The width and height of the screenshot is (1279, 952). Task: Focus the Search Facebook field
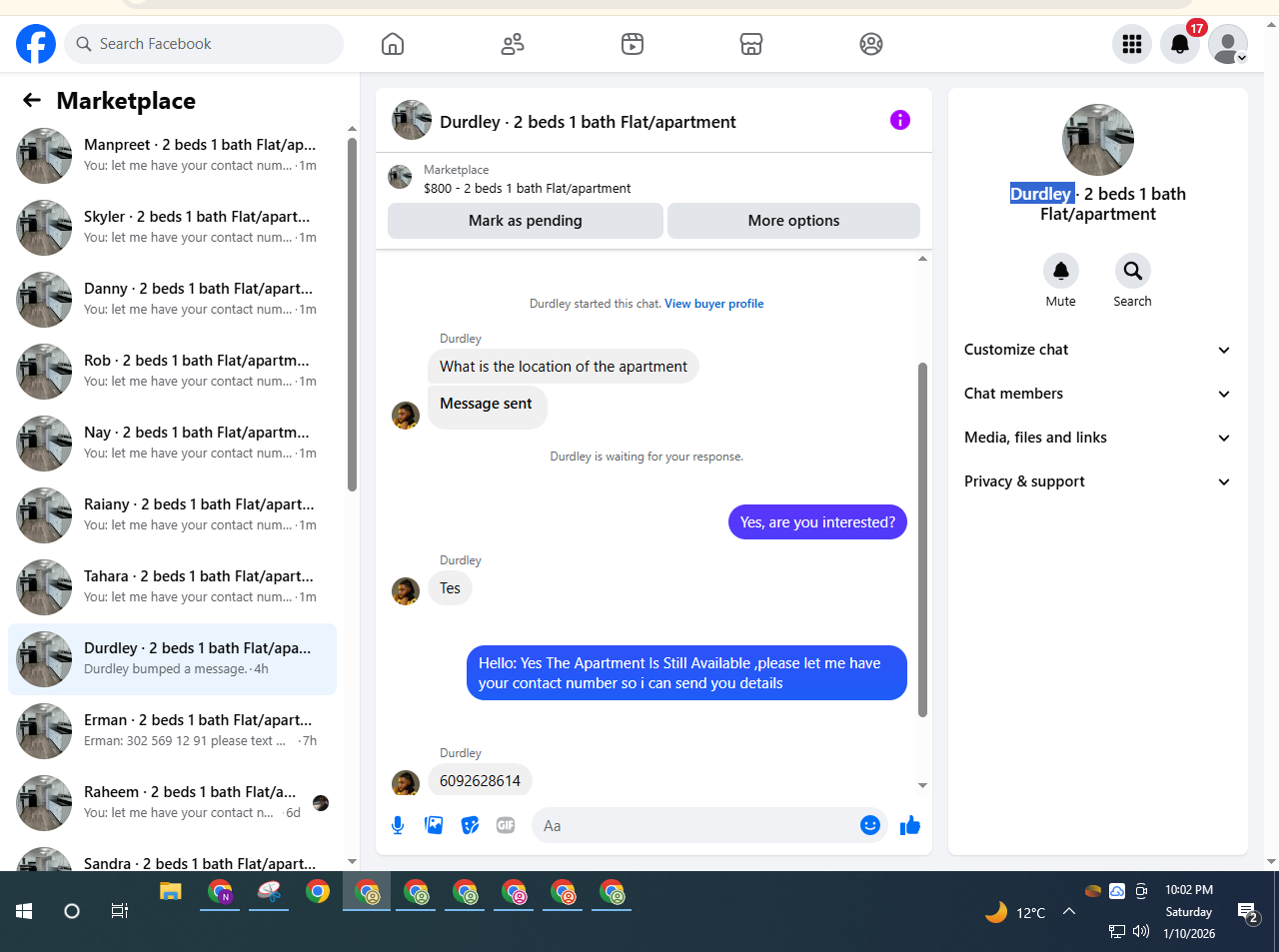(205, 44)
